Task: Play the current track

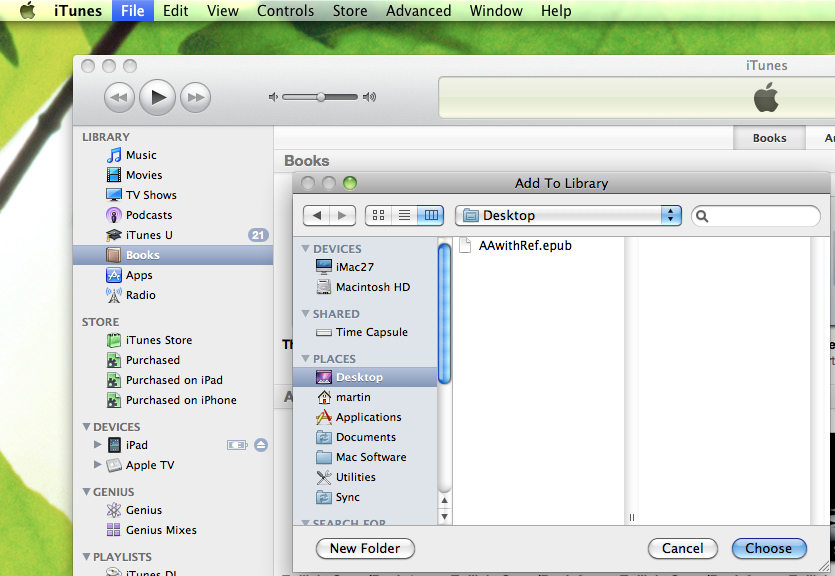Action: tap(158, 97)
